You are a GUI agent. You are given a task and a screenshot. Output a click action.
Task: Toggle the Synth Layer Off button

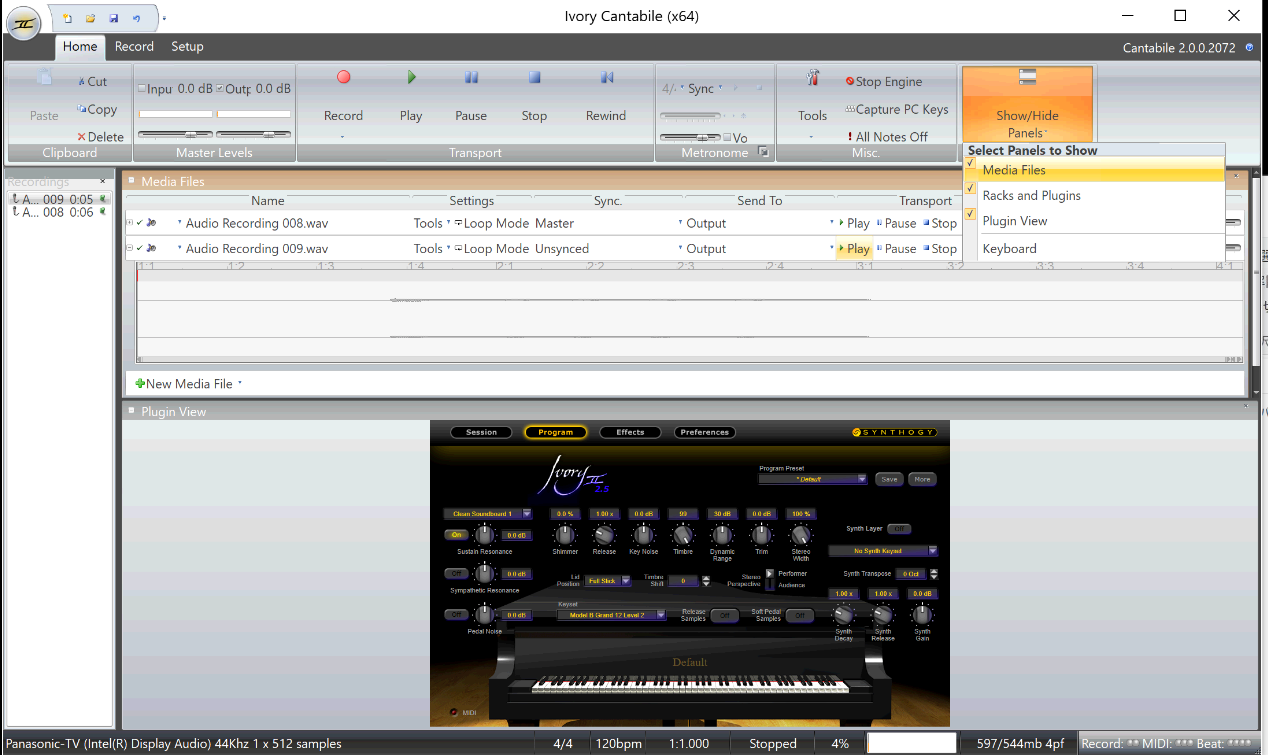pos(899,529)
